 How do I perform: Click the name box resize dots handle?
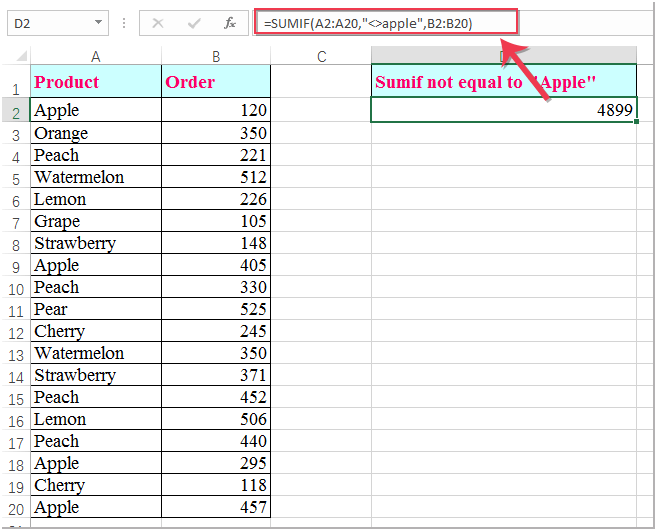tap(124, 22)
